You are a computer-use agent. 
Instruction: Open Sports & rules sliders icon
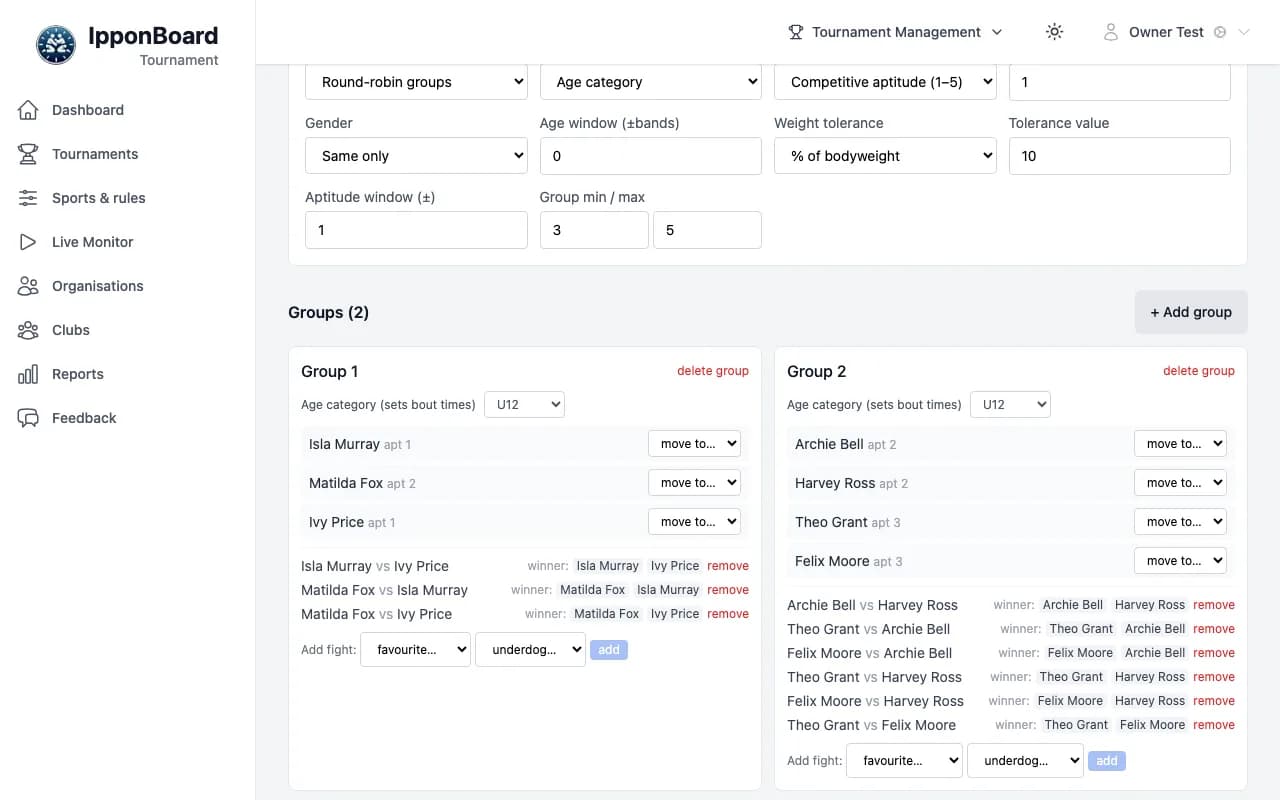pos(28,198)
